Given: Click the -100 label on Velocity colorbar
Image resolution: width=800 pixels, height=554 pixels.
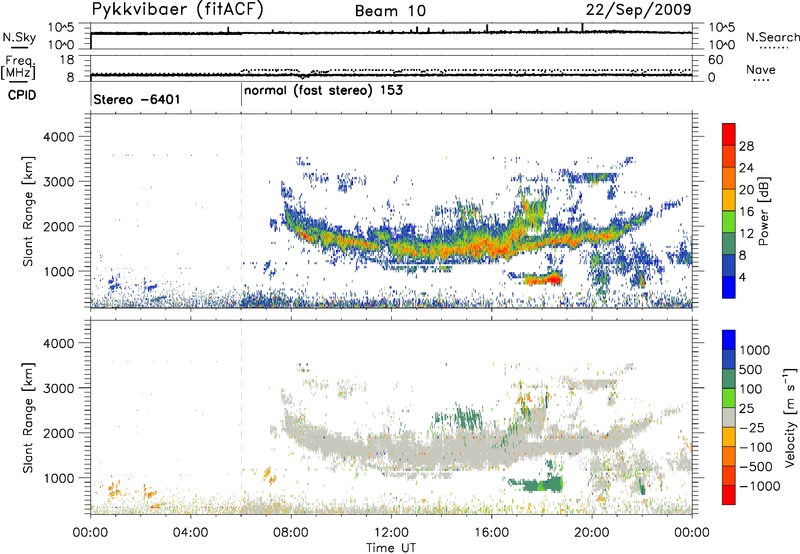Looking at the screenshot, I should [756, 447].
